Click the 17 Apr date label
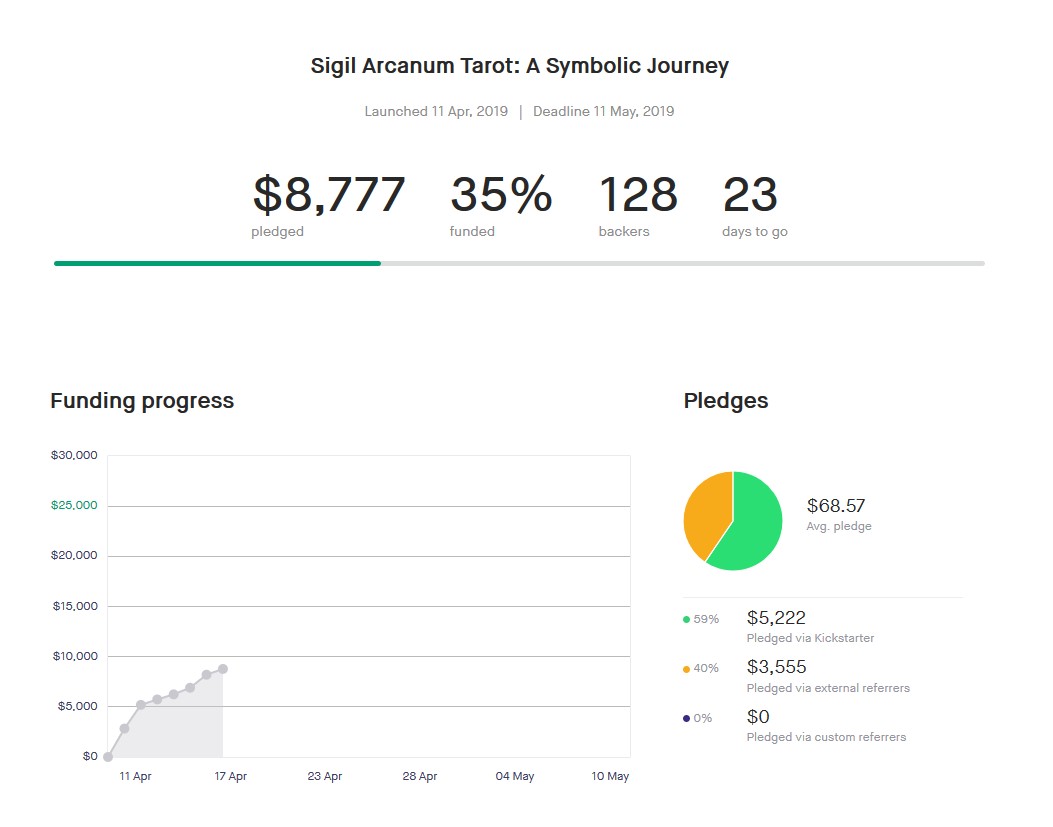This screenshot has width=1053, height=827. 230,776
